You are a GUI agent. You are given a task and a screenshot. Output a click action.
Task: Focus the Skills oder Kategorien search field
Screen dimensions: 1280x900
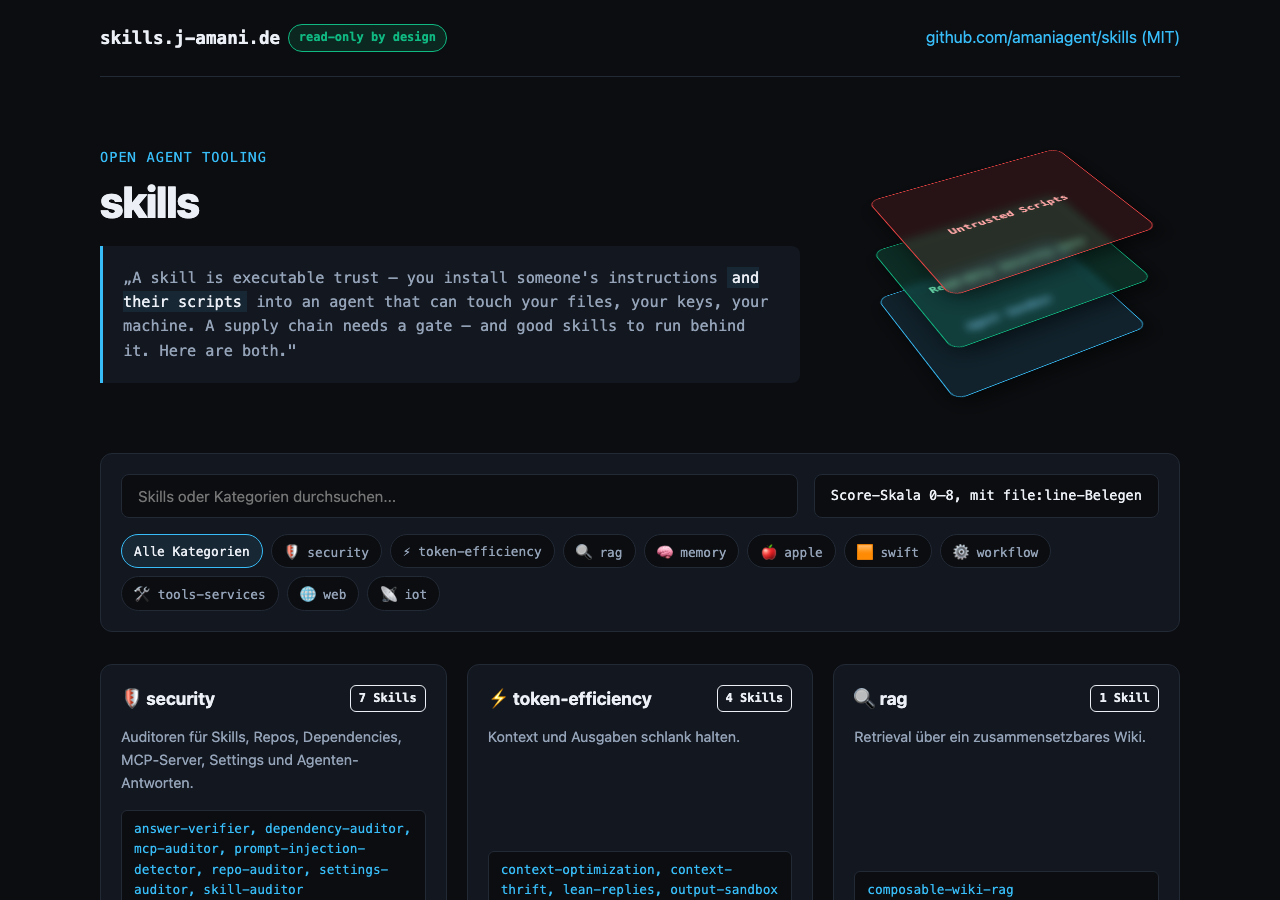459,496
